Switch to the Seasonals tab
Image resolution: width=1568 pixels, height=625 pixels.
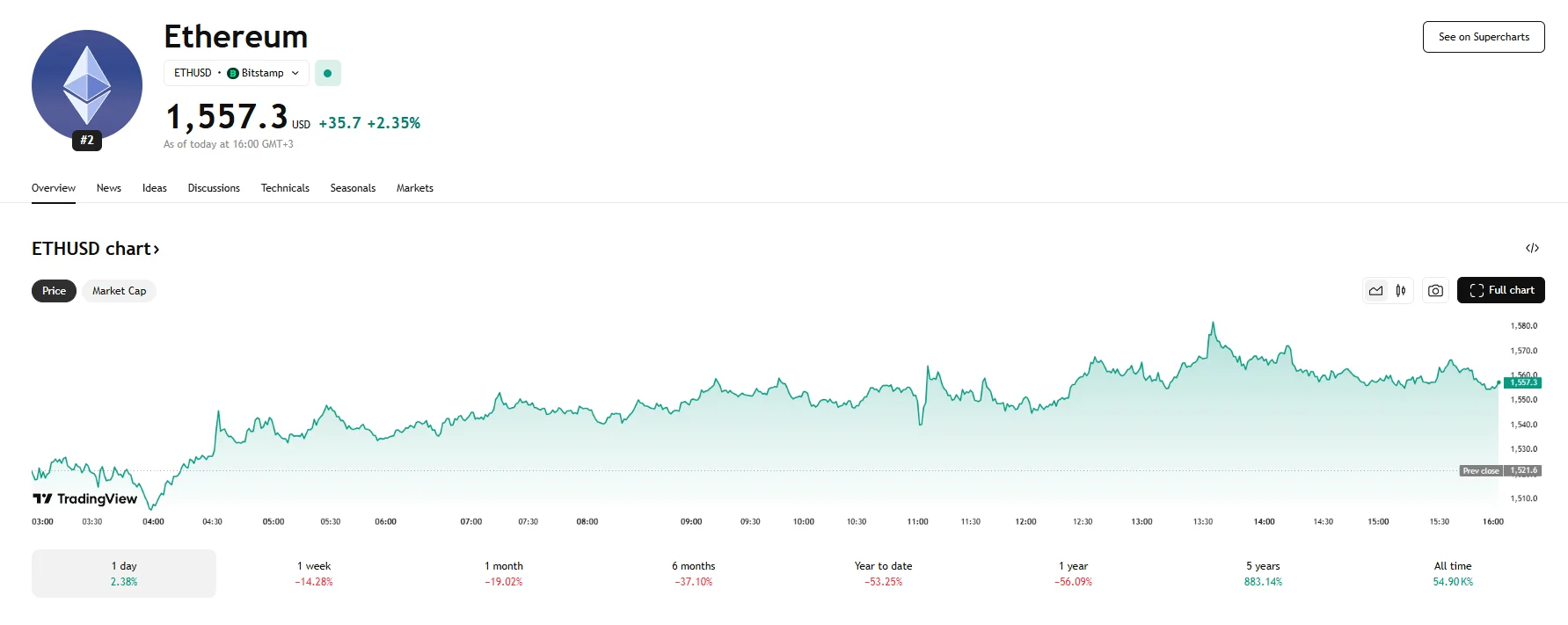(353, 188)
